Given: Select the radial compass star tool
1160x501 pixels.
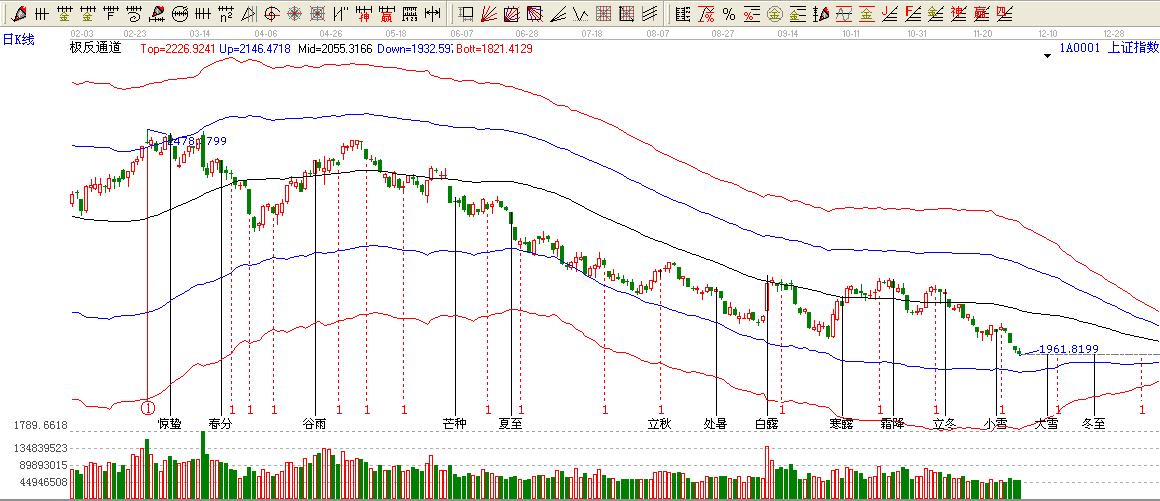Looking at the screenshot, I should tap(295, 14).
